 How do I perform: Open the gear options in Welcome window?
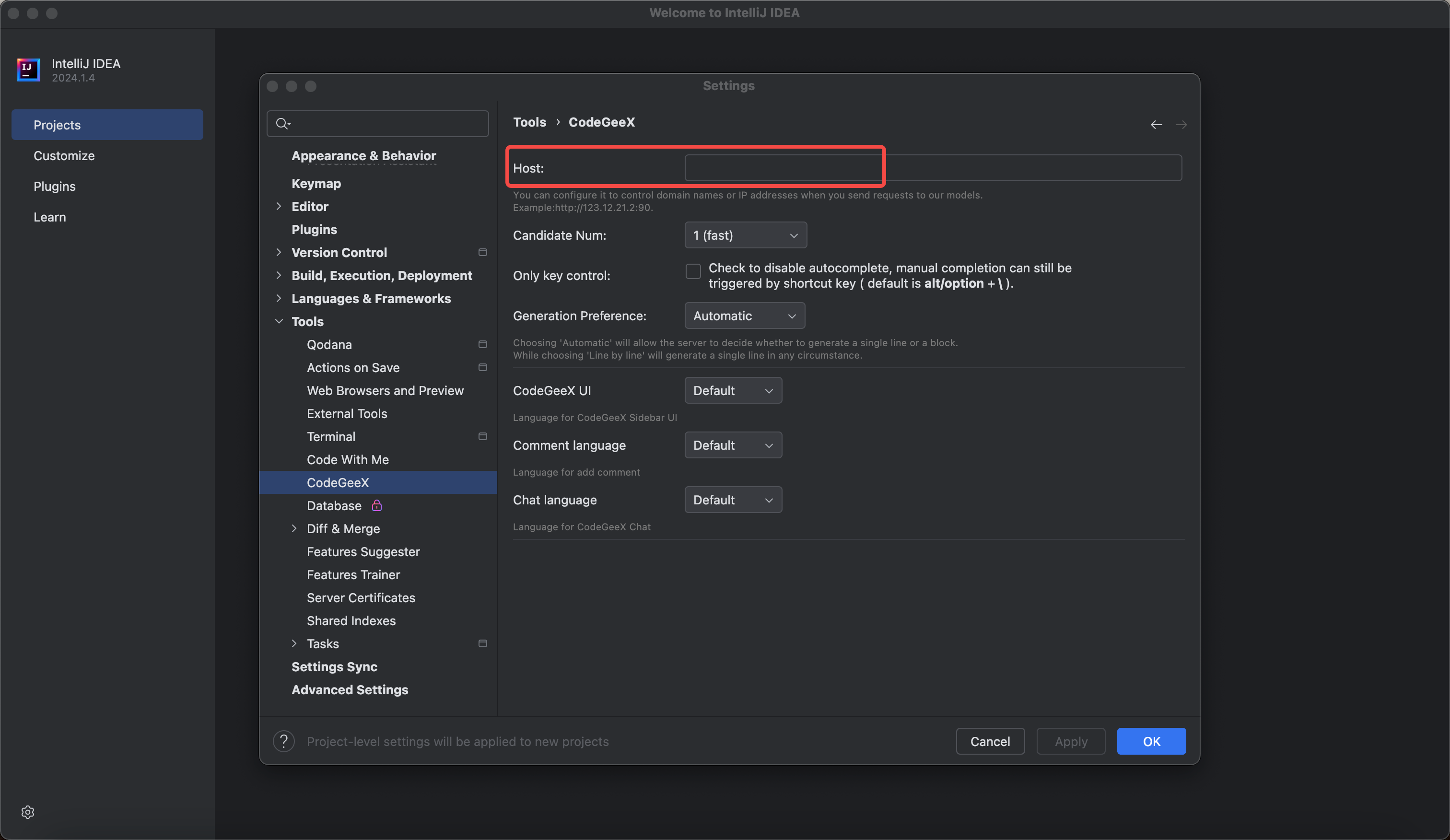point(28,812)
